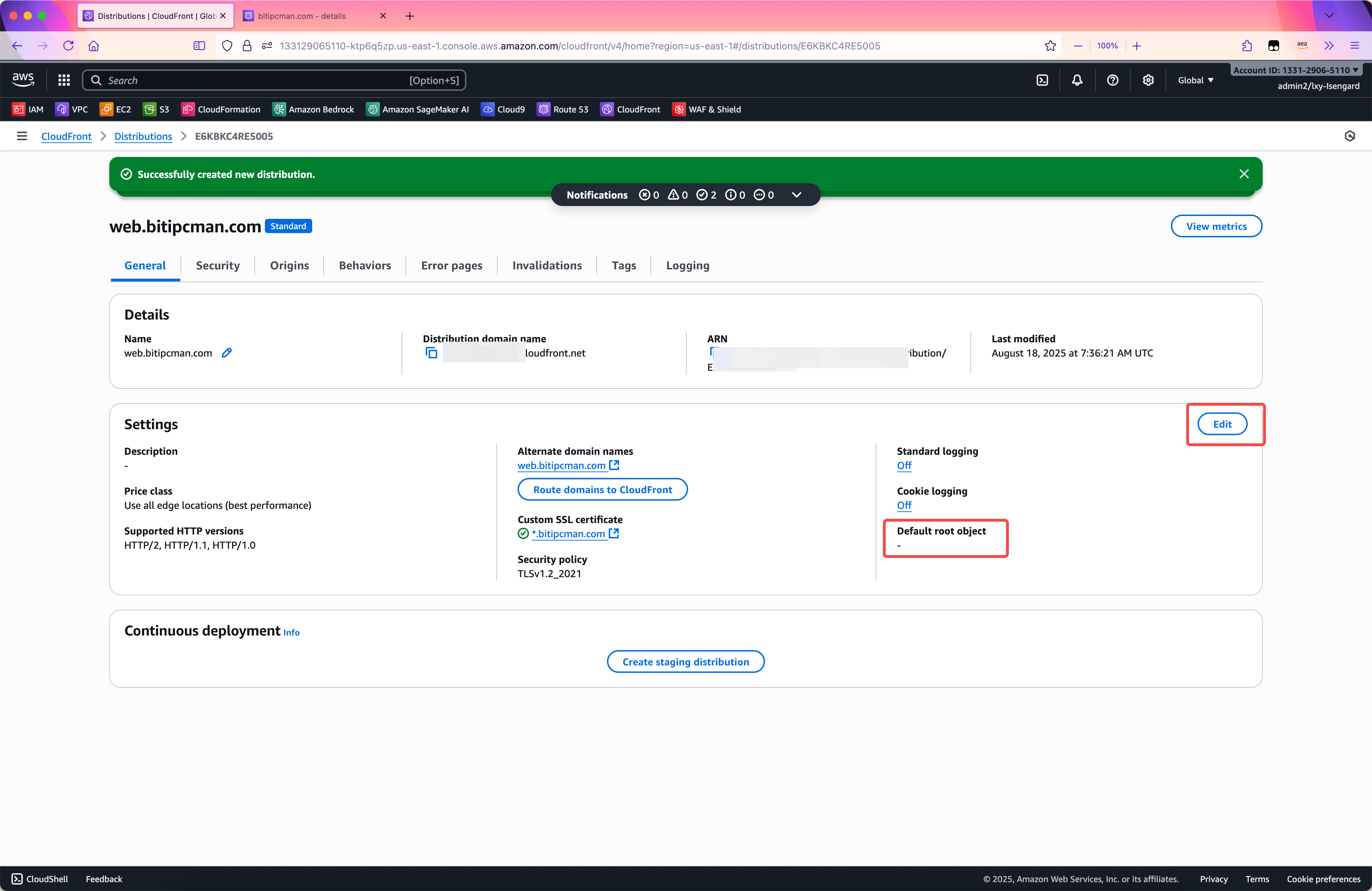Open the Global region dropdown

pos(1195,80)
